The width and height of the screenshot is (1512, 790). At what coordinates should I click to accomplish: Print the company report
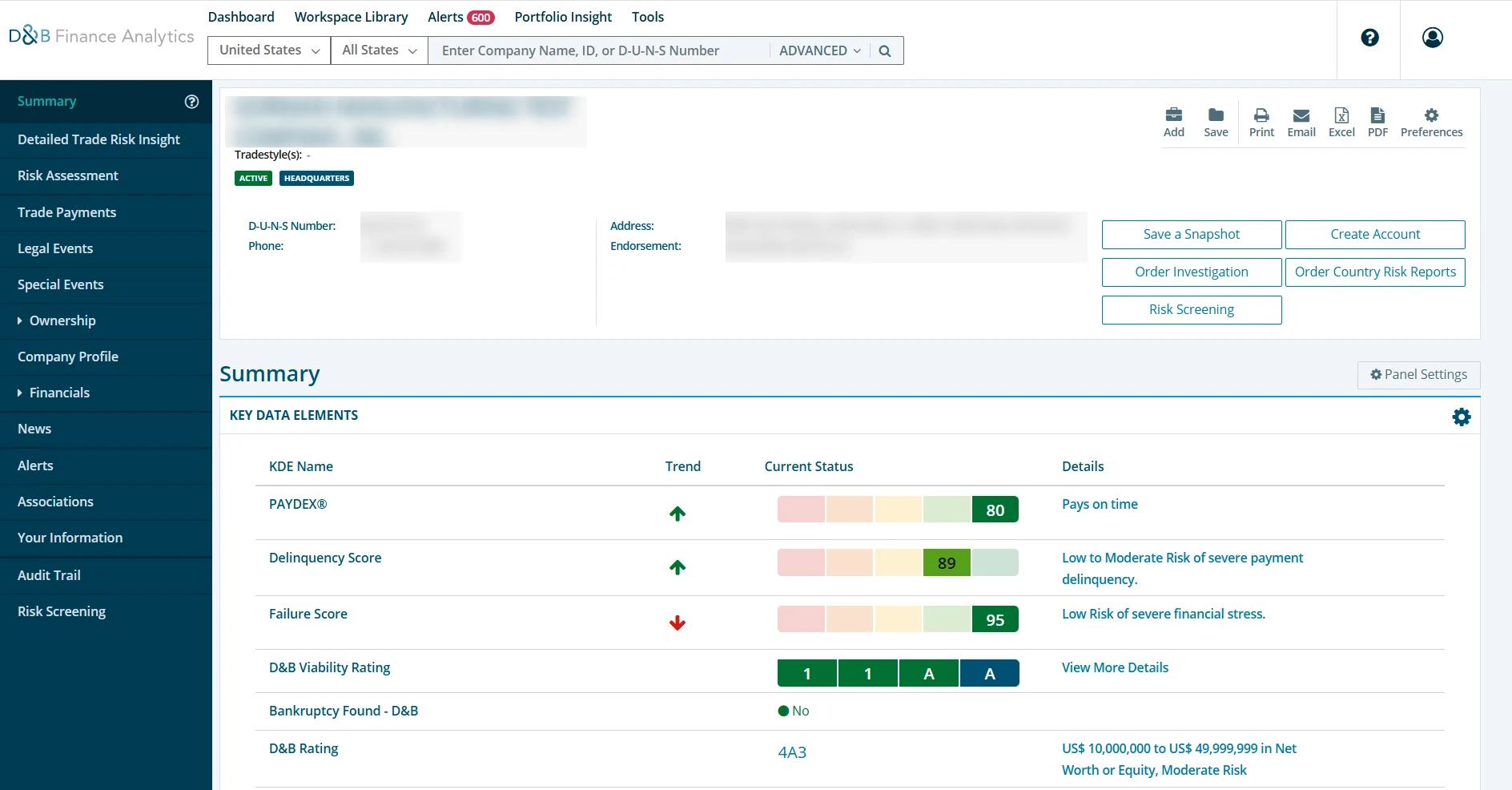click(1261, 116)
